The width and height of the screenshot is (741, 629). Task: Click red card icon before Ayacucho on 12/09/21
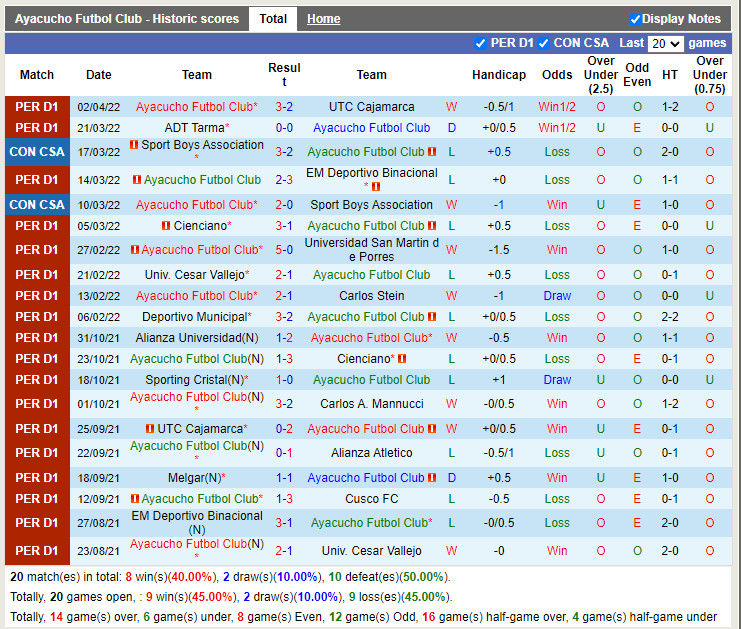coord(134,499)
